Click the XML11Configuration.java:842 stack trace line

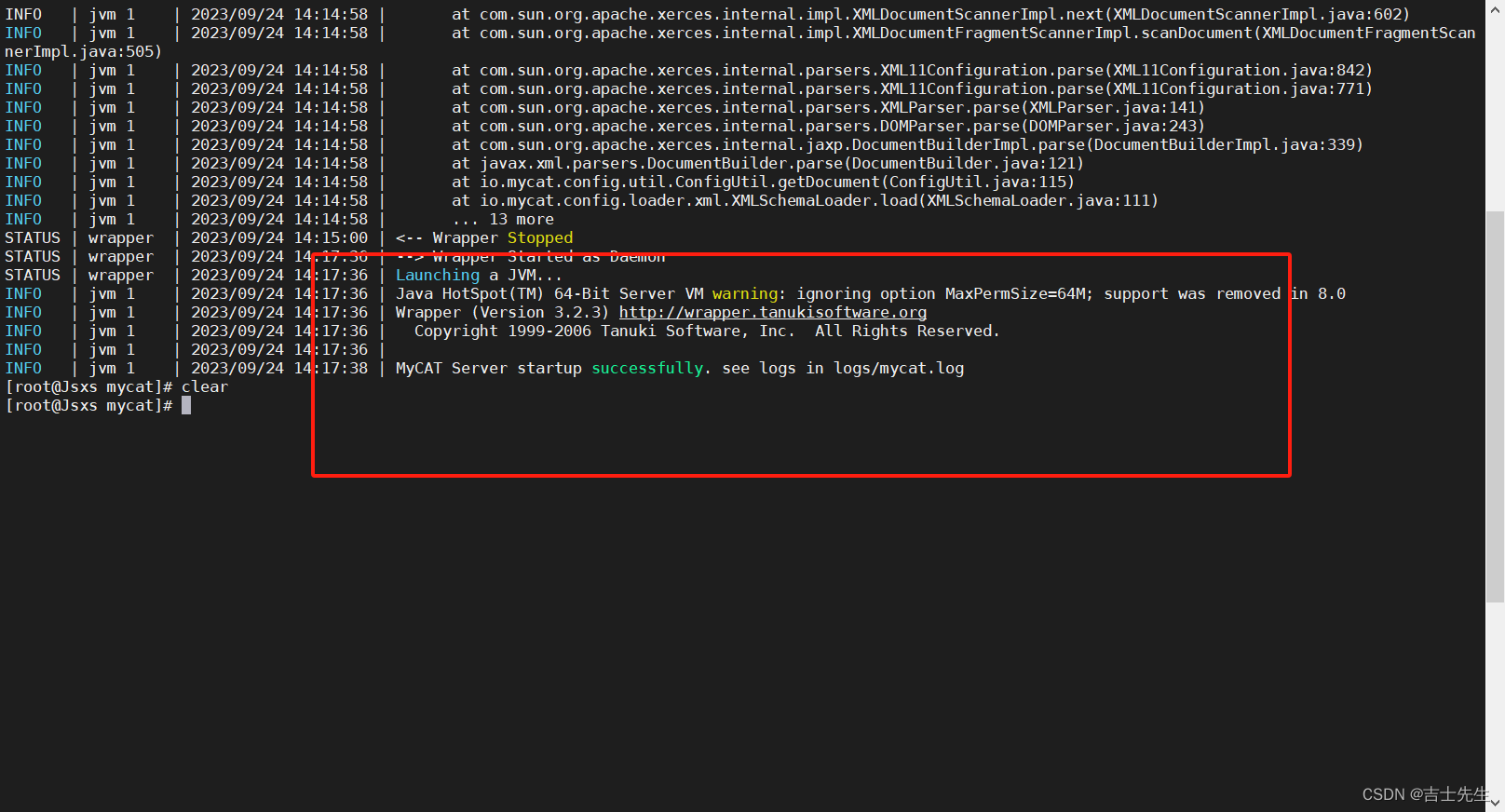912,71
